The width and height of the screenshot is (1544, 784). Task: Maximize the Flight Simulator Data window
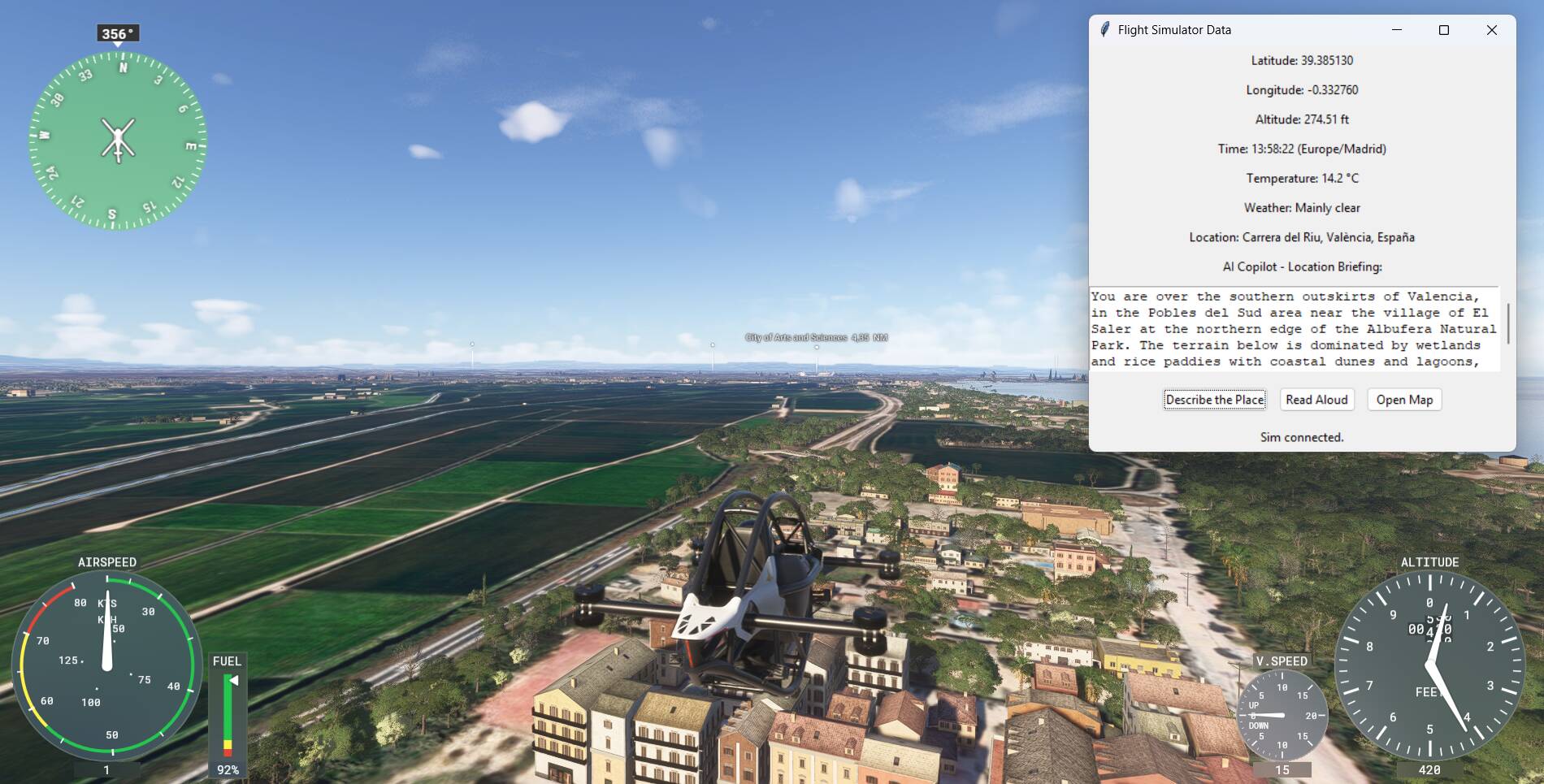1444,30
